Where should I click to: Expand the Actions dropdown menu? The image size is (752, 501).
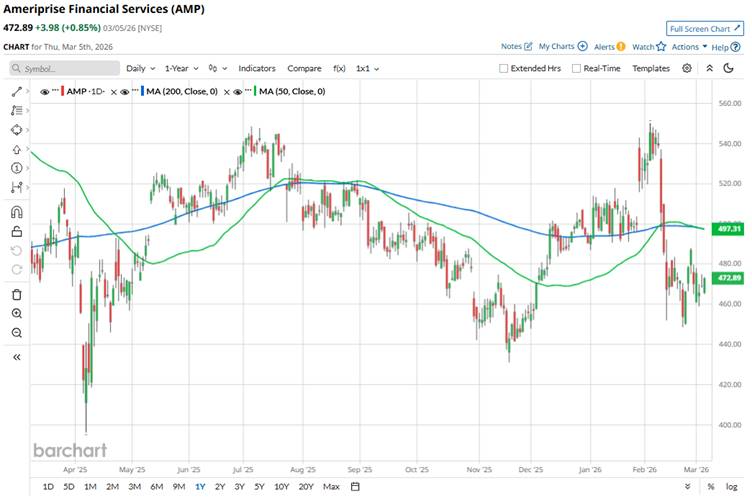tap(689, 46)
